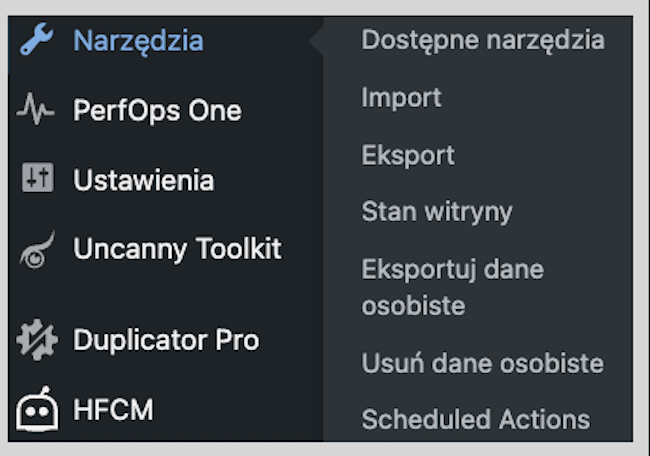Choose Import from the submenu
The width and height of the screenshot is (650, 456).
(401, 98)
